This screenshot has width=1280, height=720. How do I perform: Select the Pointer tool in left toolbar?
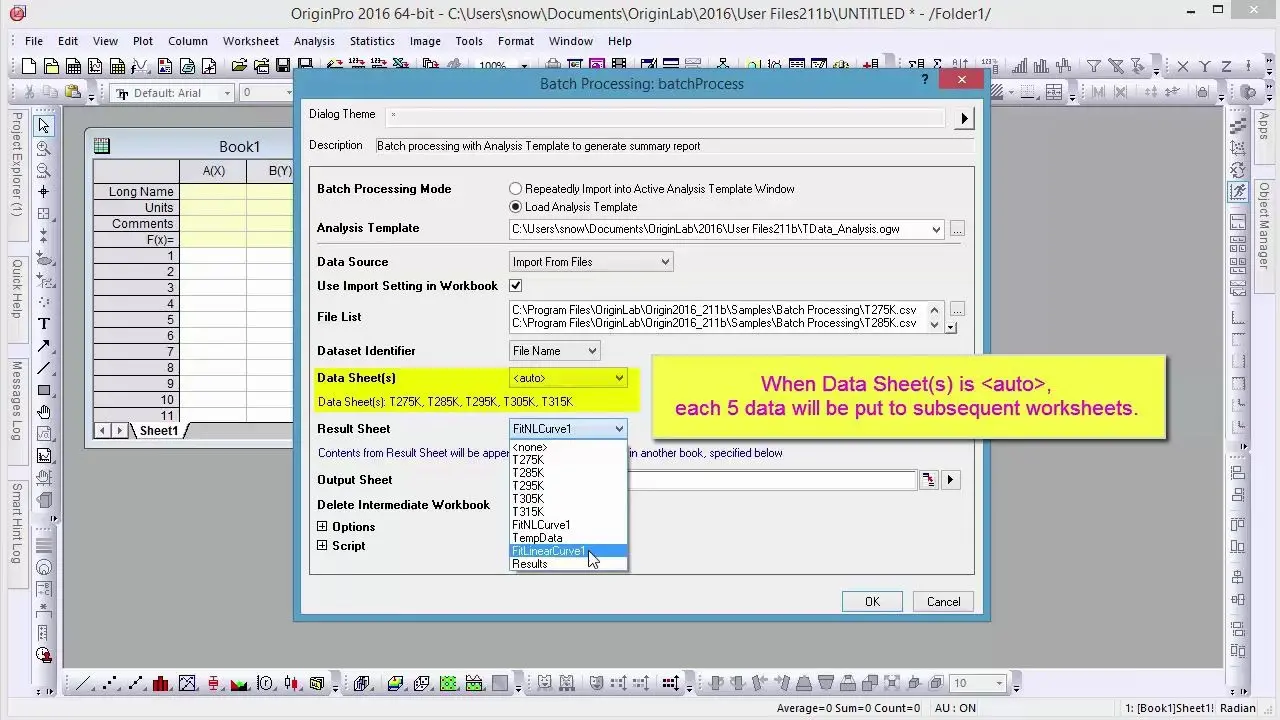(x=44, y=126)
